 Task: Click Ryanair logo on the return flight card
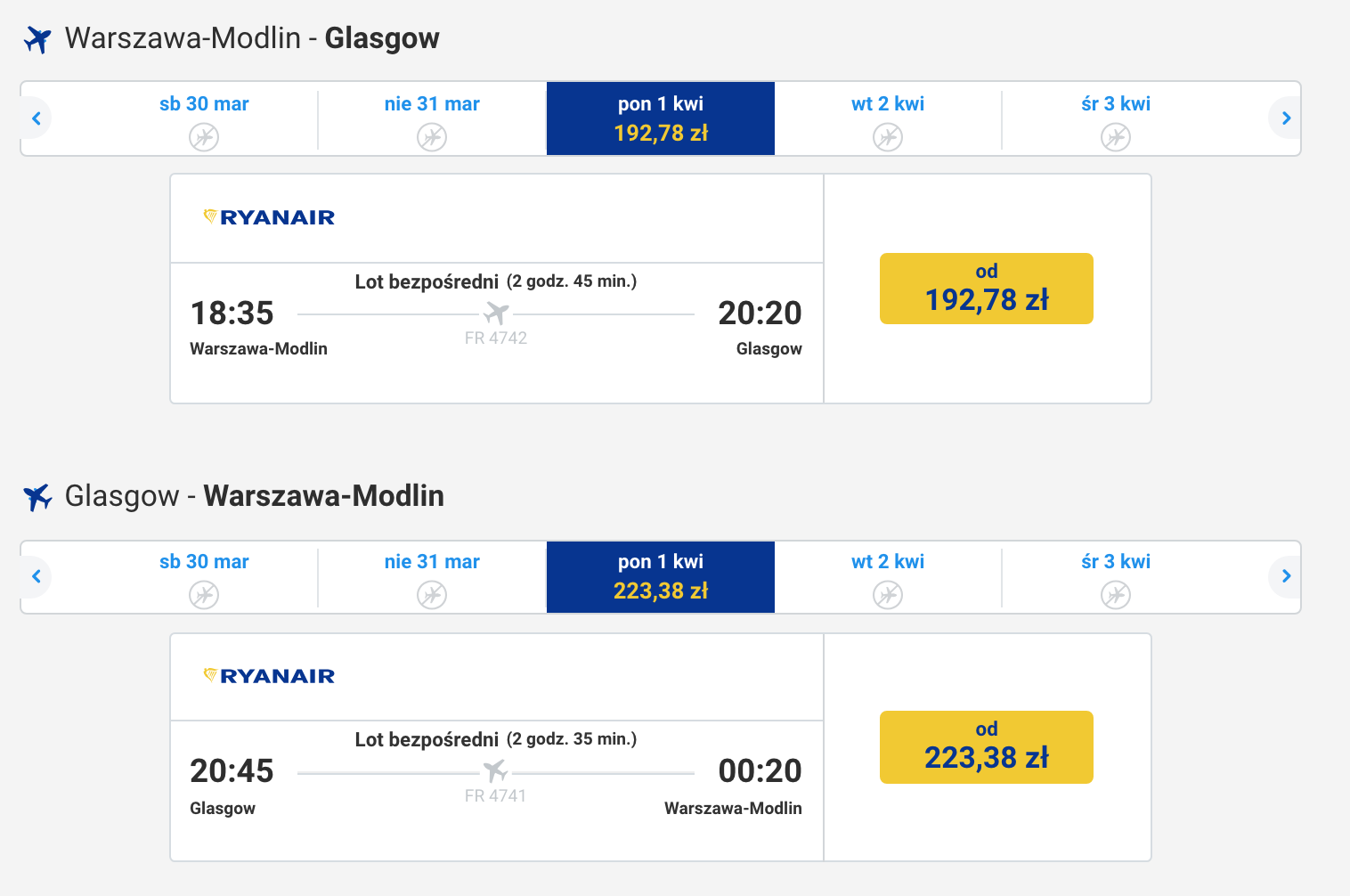click(x=269, y=676)
